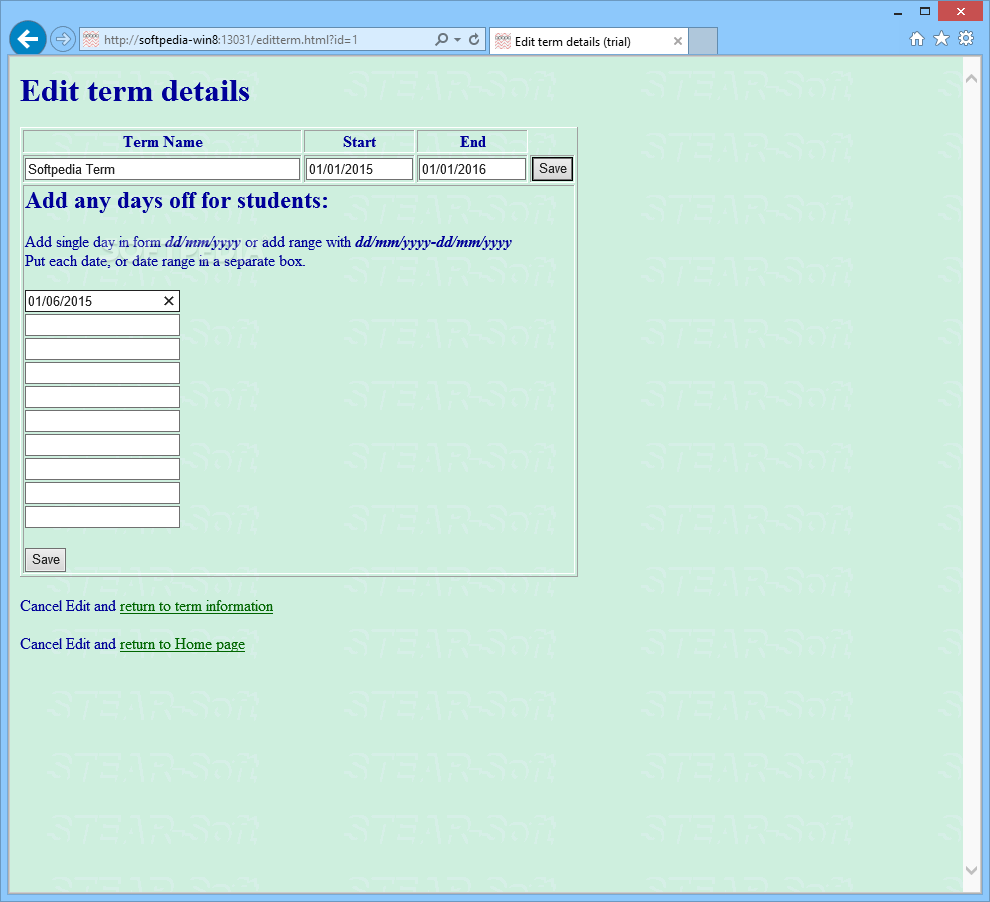Image resolution: width=990 pixels, height=902 pixels.
Task: Click the End date field 01/01/2016
Action: [472, 169]
